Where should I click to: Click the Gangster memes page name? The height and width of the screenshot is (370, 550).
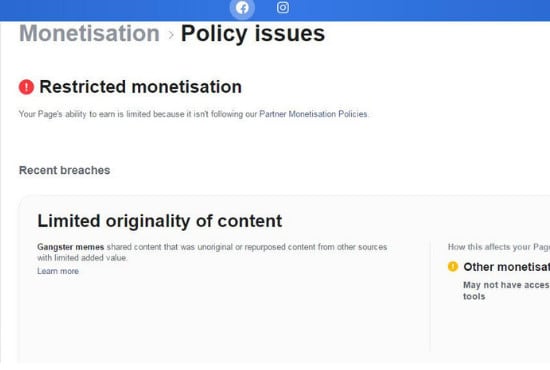point(71,247)
